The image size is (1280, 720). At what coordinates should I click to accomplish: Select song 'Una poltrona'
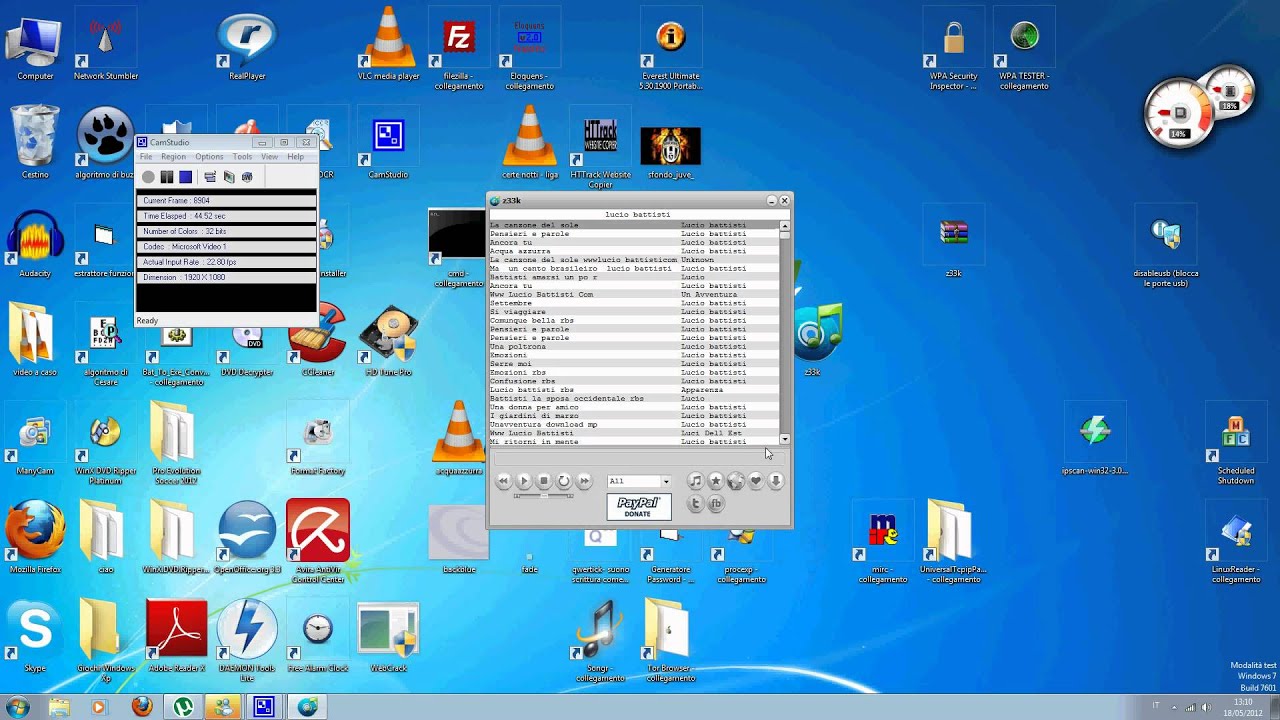point(634,346)
